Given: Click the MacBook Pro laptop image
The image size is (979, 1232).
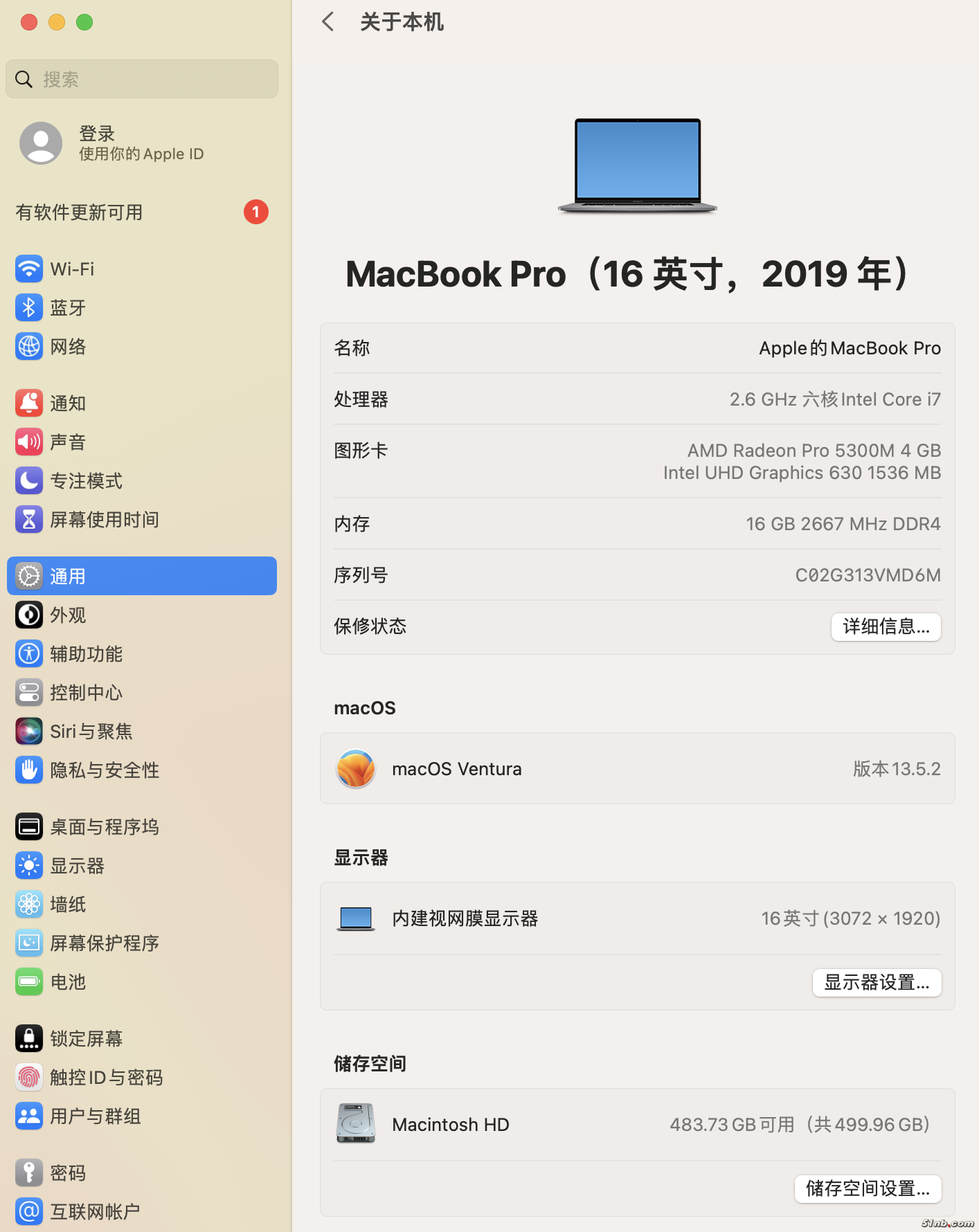Looking at the screenshot, I should (x=637, y=165).
